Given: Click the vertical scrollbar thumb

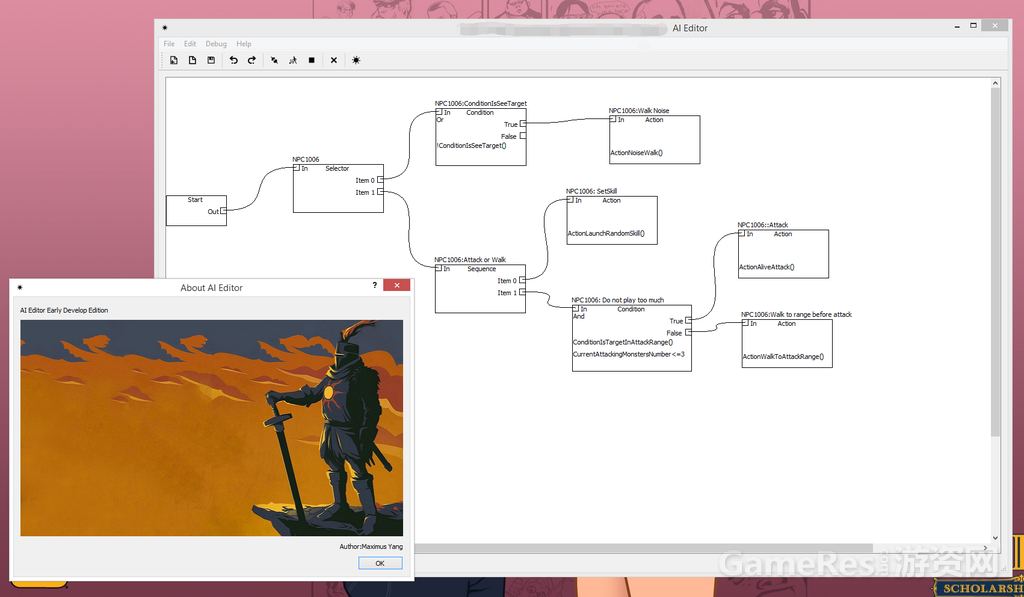Looking at the screenshot, I should (x=995, y=262).
